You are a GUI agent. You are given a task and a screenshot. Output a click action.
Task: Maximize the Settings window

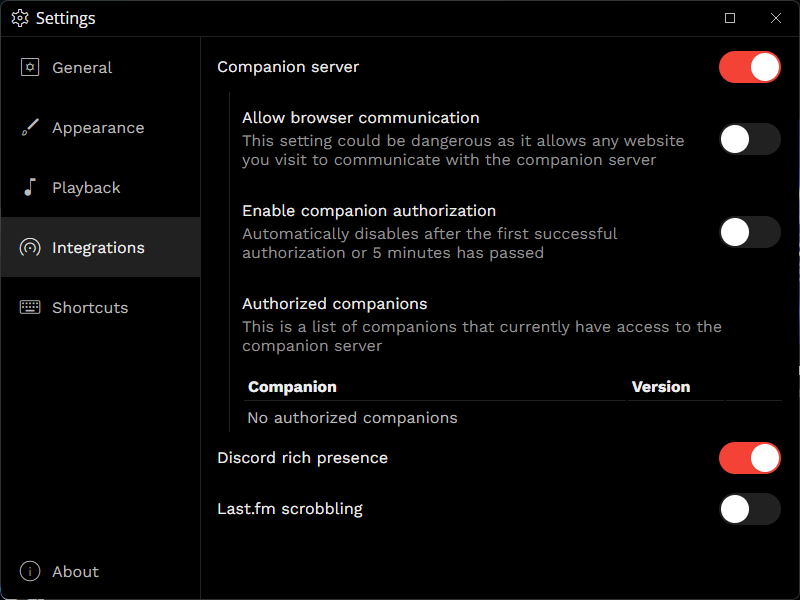(x=730, y=18)
